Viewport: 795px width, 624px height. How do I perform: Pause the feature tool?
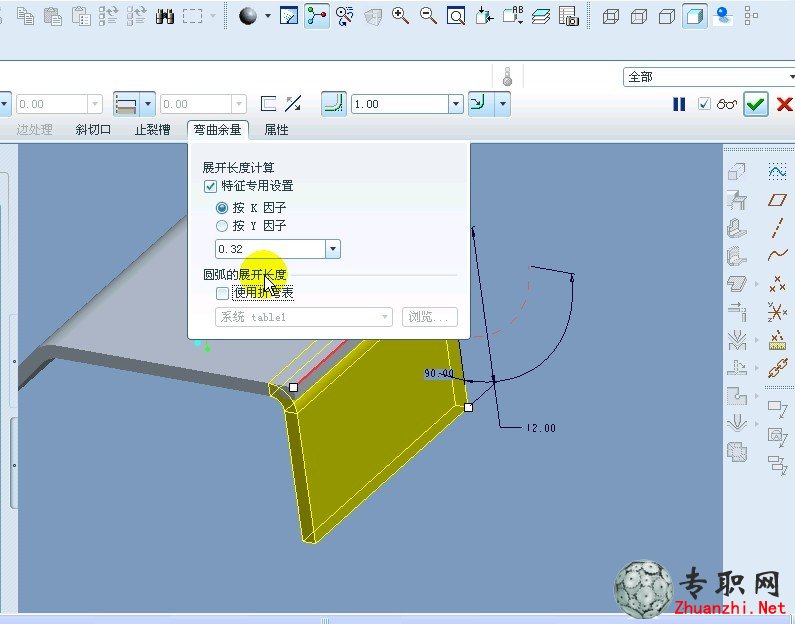pos(679,104)
